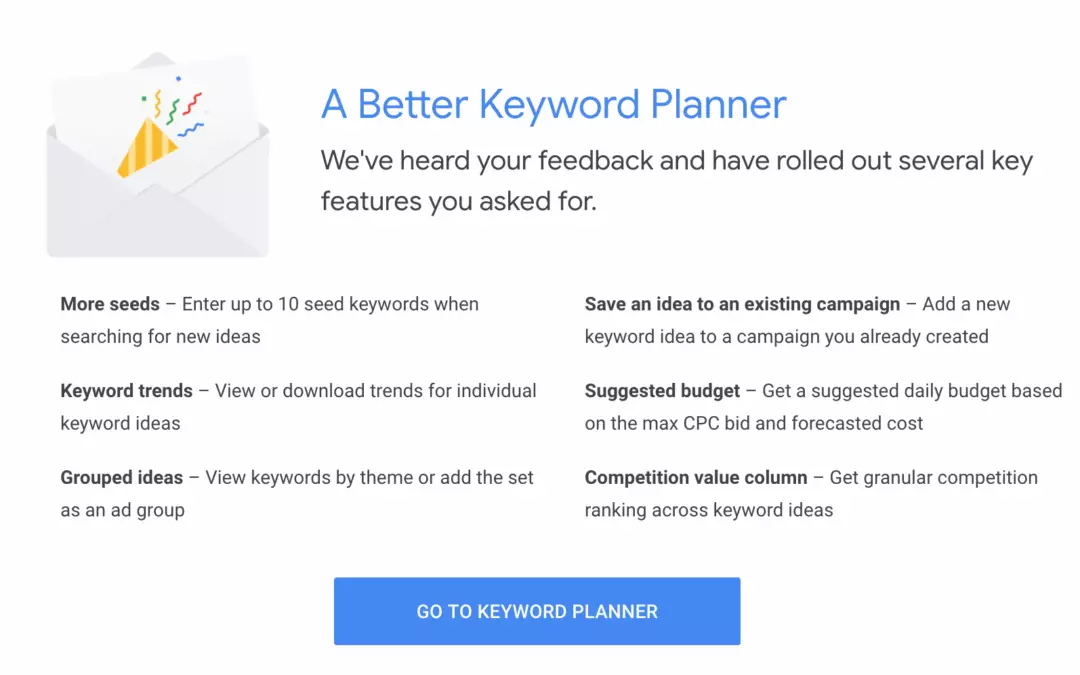Click the Grouped ideas feature label
Viewport: 1080px width, 675px height.
point(121,477)
